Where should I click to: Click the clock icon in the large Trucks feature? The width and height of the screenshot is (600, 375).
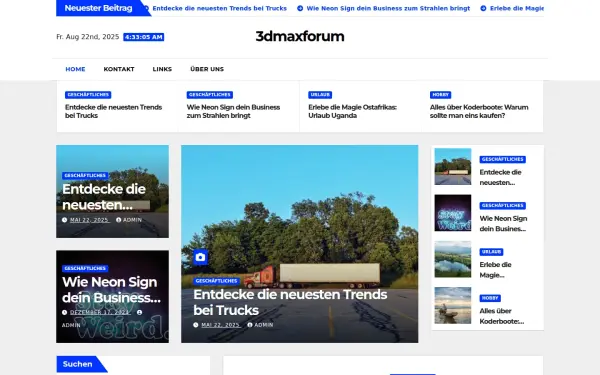[196, 325]
